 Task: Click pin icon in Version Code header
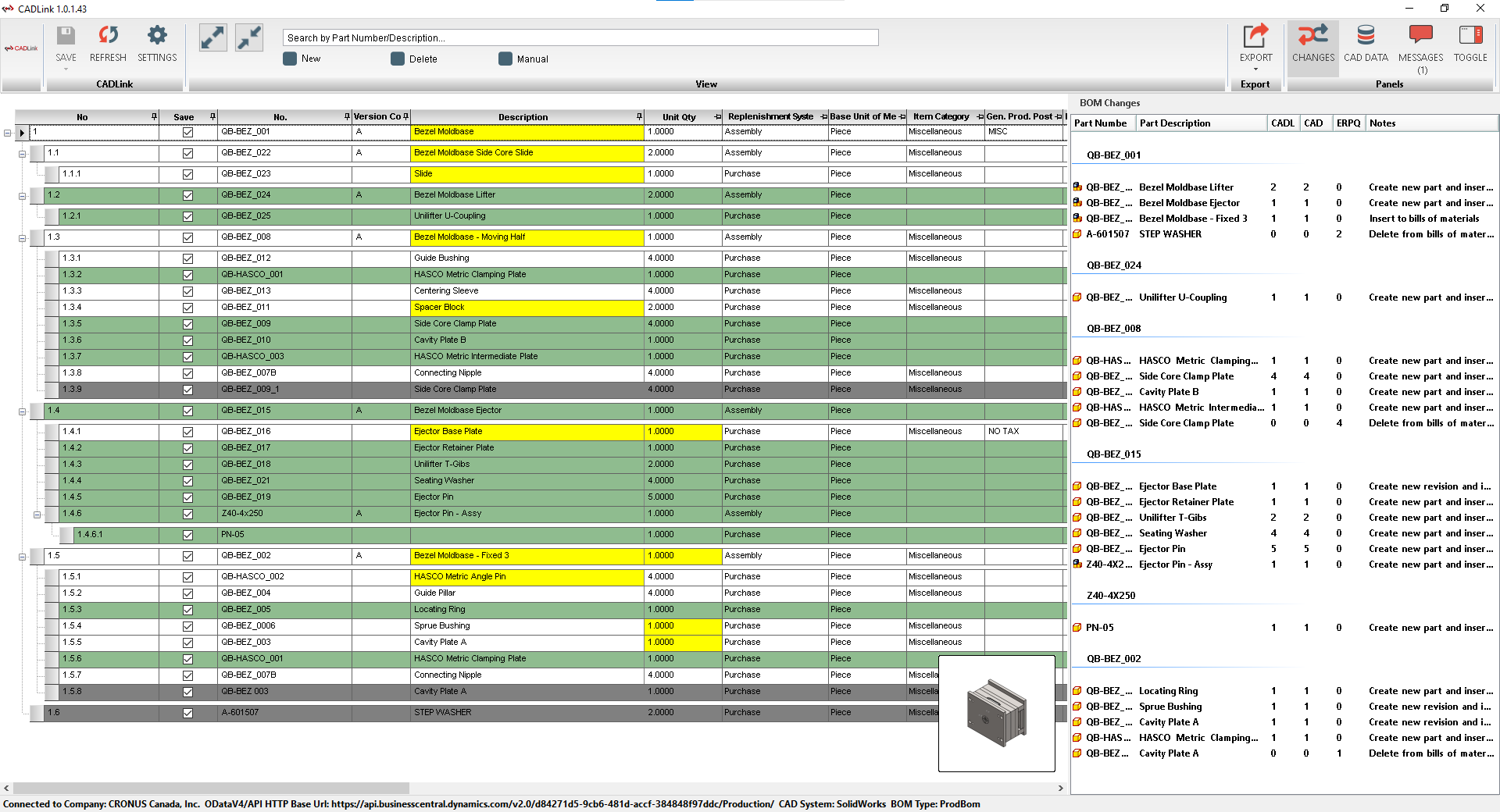tap(406, 116)
